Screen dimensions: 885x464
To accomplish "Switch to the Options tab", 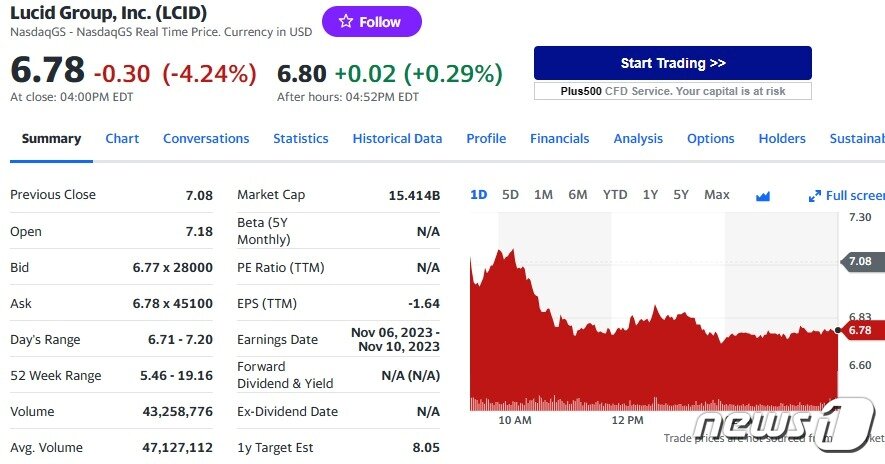I will pyautogui.click(x=710, y=139).
